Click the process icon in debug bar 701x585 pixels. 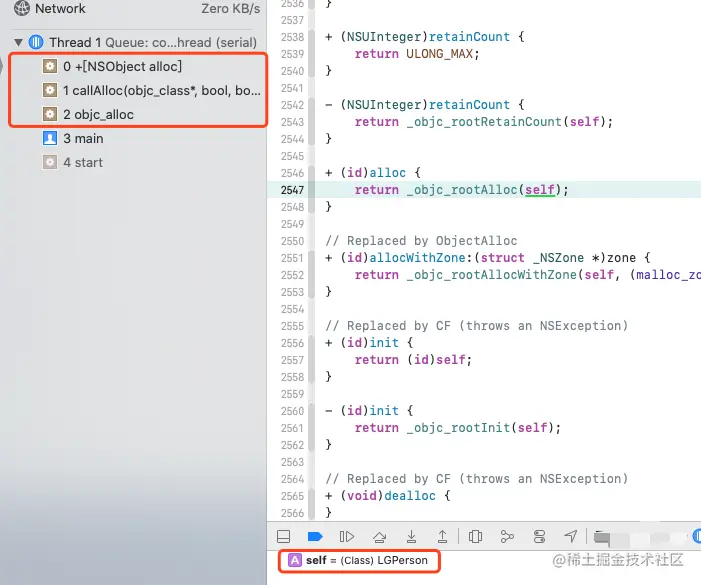pos(602,538)
